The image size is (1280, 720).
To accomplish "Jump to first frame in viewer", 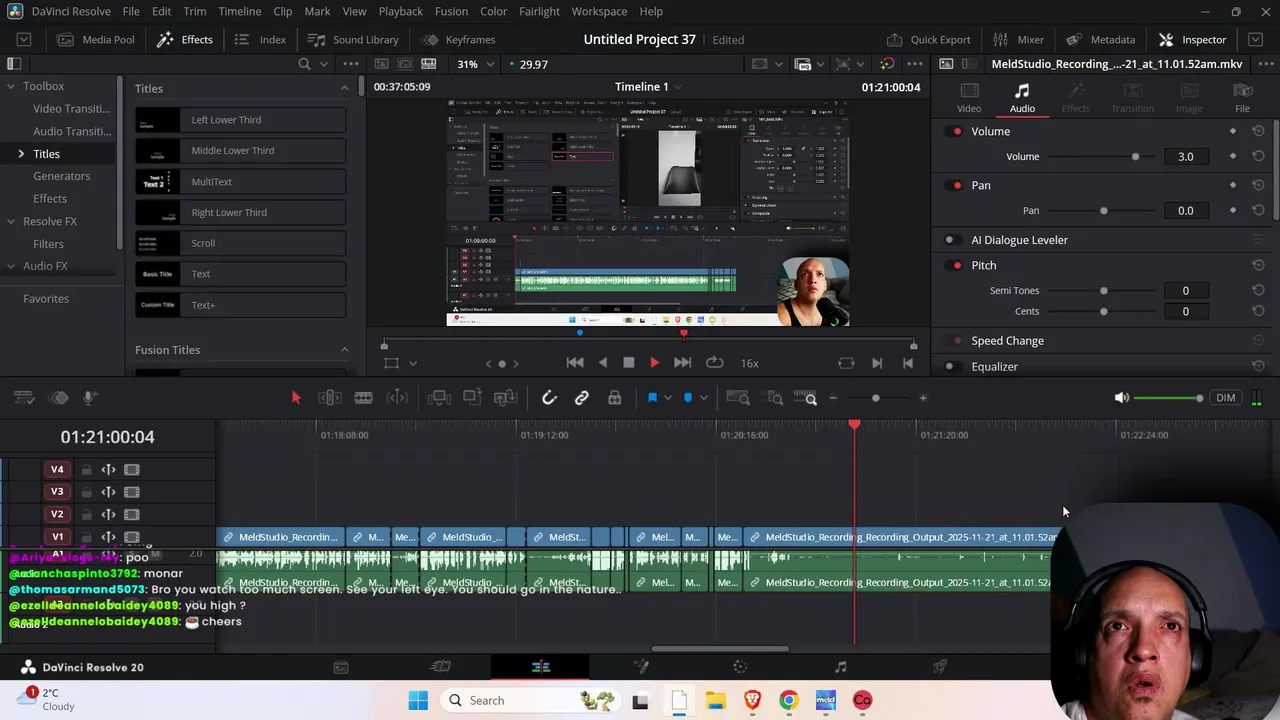I will pyautogui.click(x=575, y=363).
